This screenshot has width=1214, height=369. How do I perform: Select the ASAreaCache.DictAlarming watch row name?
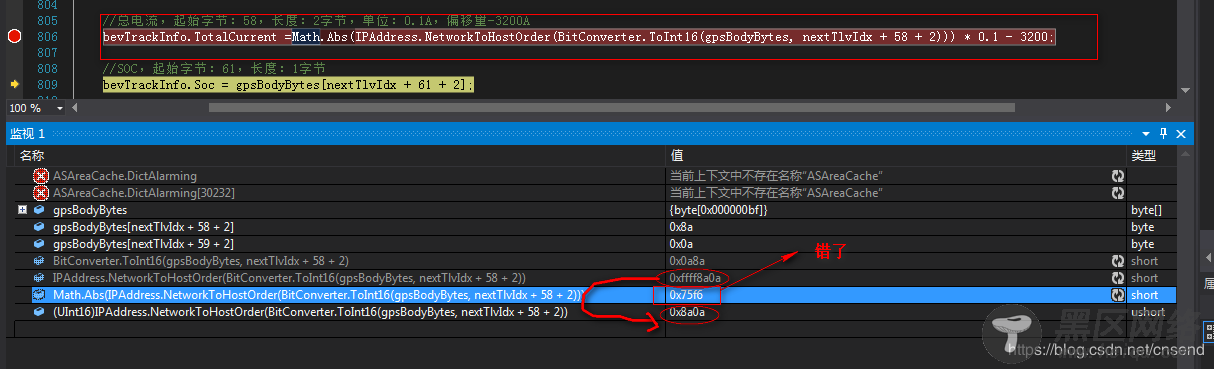click(x=125, y=176)
